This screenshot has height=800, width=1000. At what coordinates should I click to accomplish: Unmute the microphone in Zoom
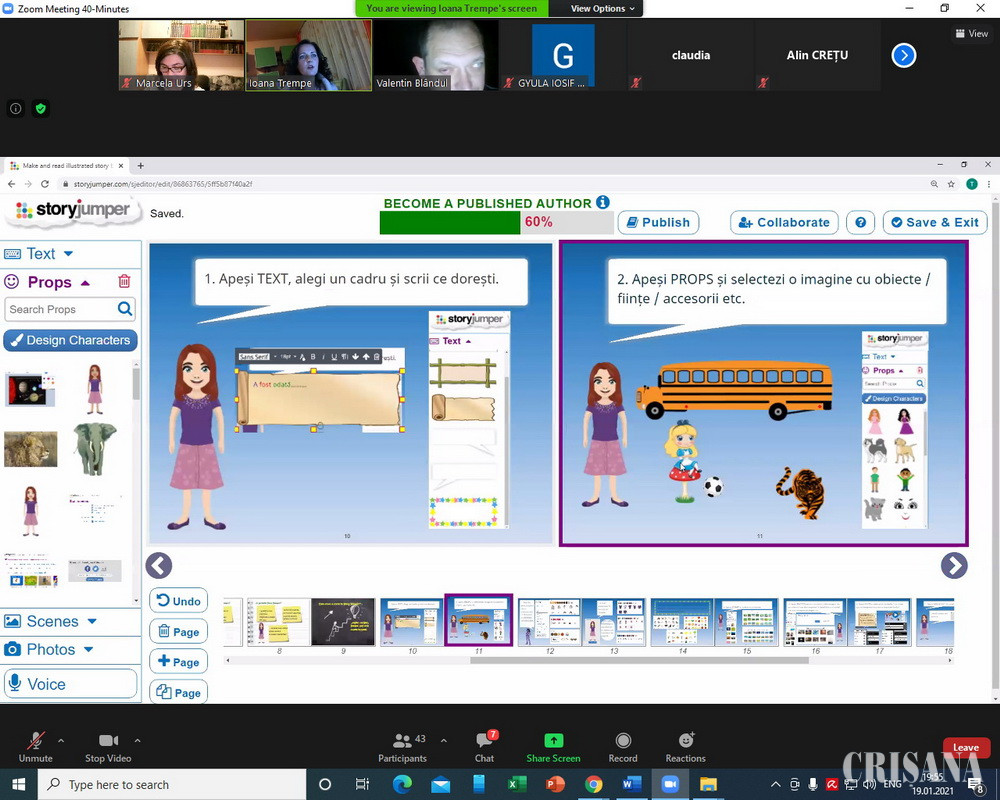(36, 746)
